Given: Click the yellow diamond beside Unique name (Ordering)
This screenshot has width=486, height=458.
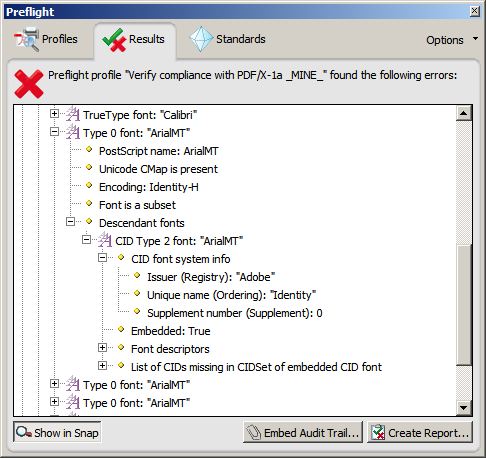Looking at the screenshot, I should tap(137, 293).
